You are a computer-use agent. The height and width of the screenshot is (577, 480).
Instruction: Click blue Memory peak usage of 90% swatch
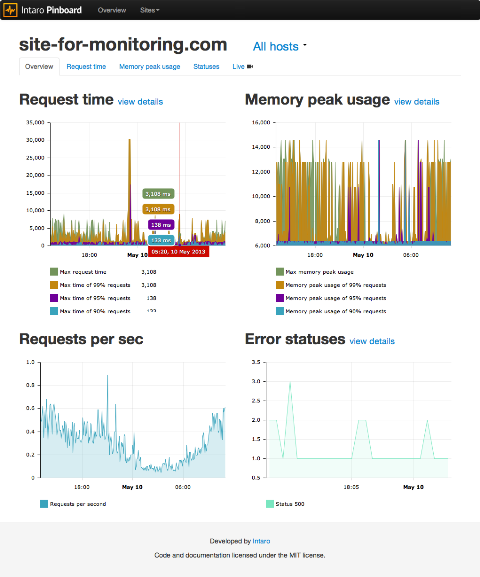pyautogui.click(x=280, y=311)
